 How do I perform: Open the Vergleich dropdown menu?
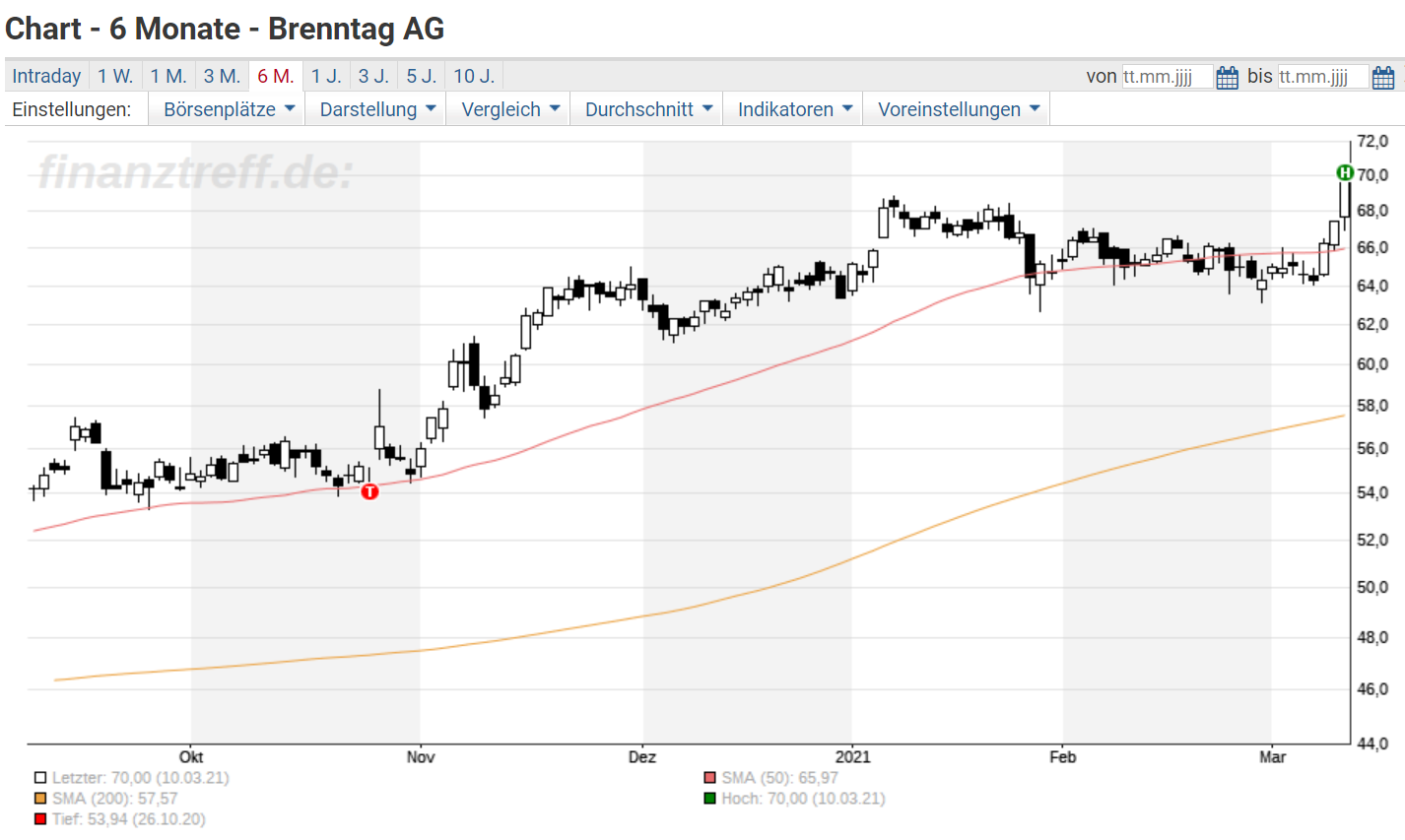point(509,109)
